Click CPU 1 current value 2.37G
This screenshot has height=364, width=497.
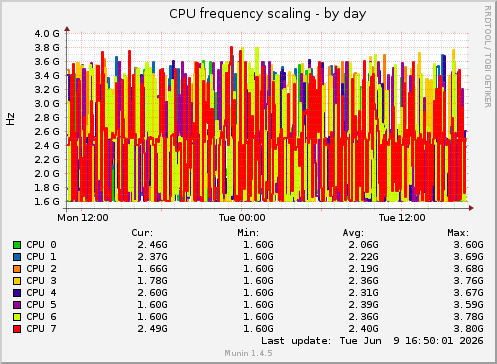pos(152,257)
